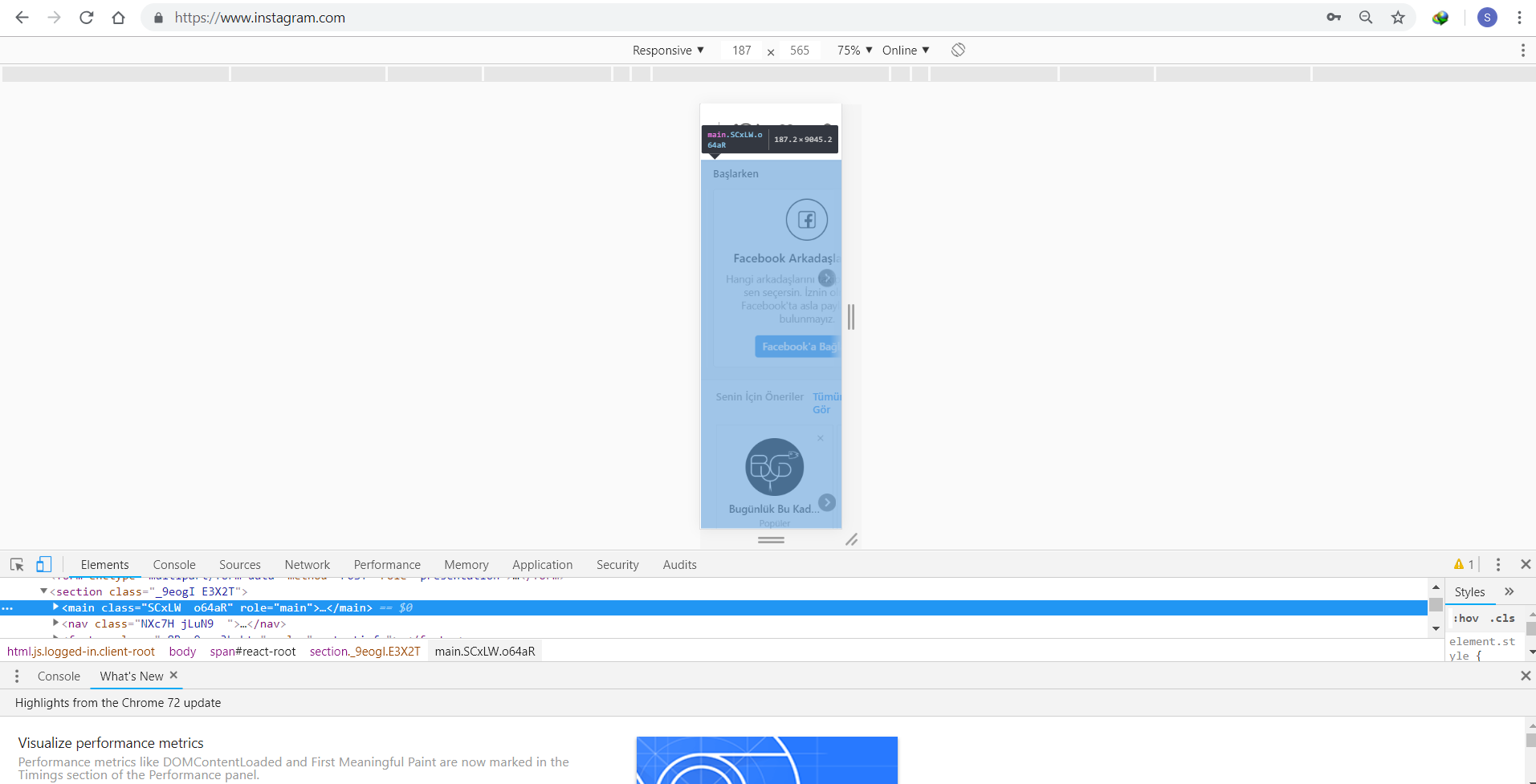The height and width of the screenshot is (784, 1536).
Task: Click the Bugünlük Bu Kad profile picture
Action: [775, 467]
